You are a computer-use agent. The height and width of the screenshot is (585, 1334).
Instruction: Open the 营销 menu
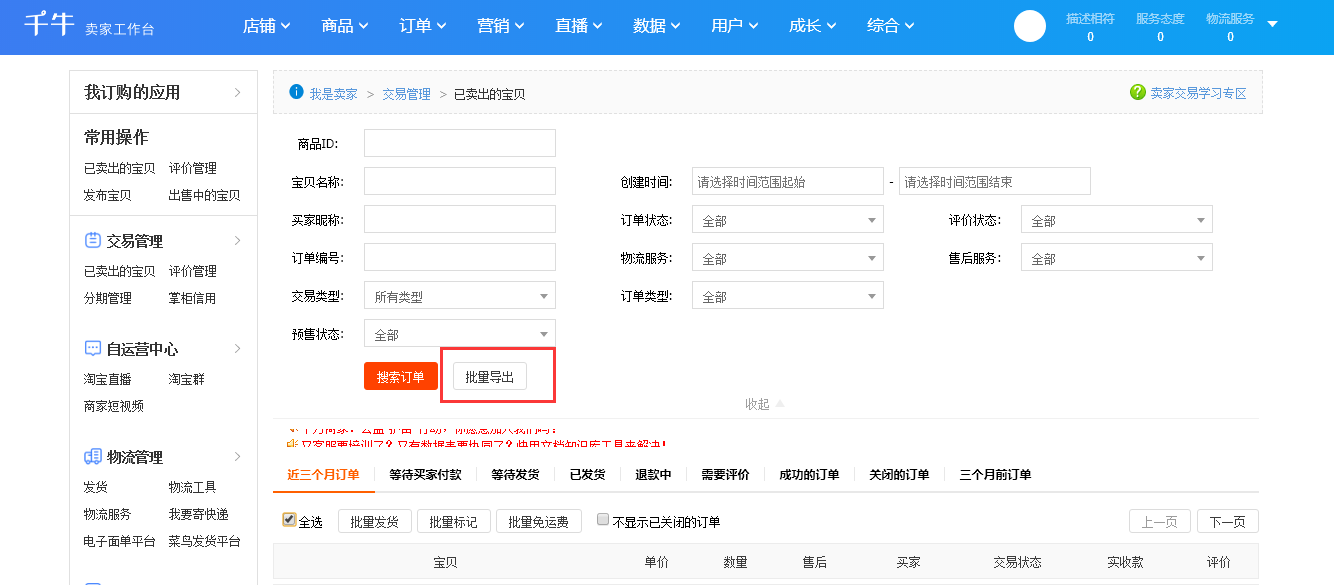point(501,25)
